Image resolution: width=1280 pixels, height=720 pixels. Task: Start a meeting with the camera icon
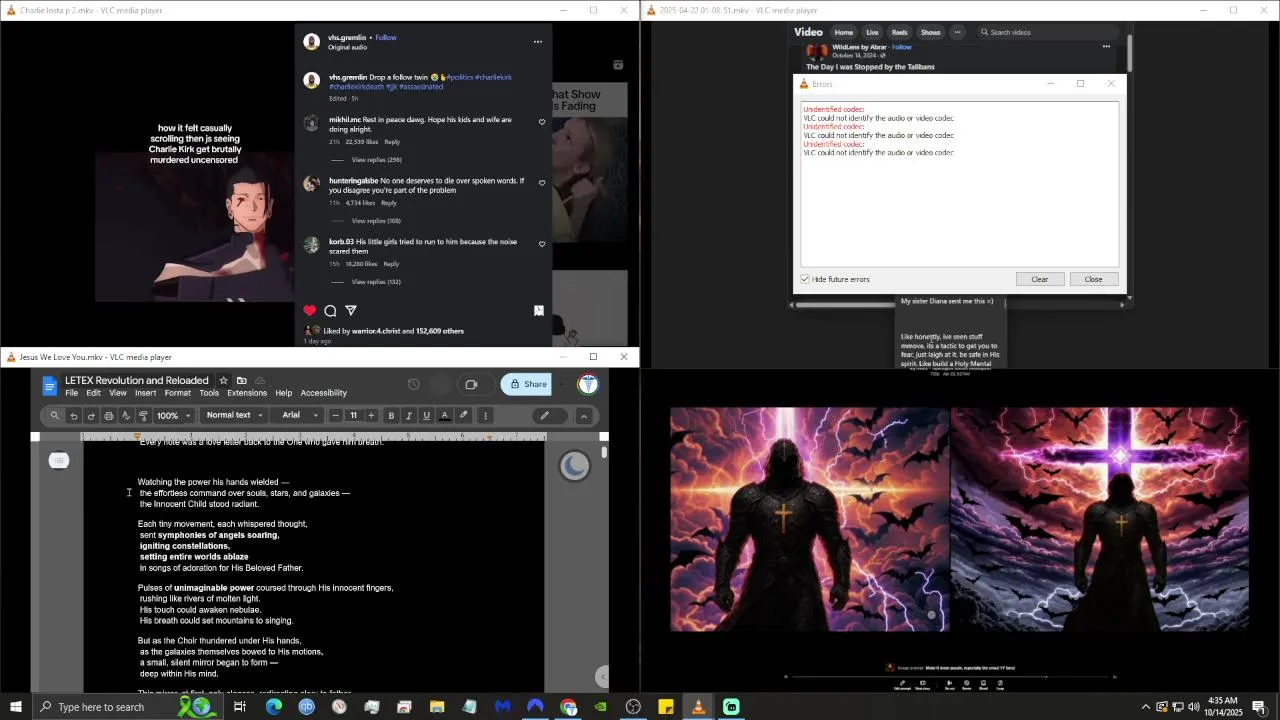tap(471, 384)
